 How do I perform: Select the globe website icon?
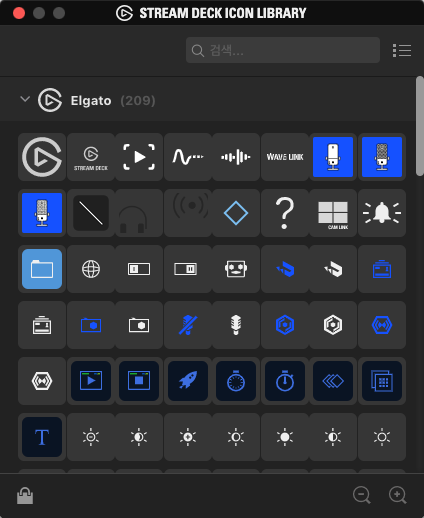pyautogui.click(x=91, y=269)
